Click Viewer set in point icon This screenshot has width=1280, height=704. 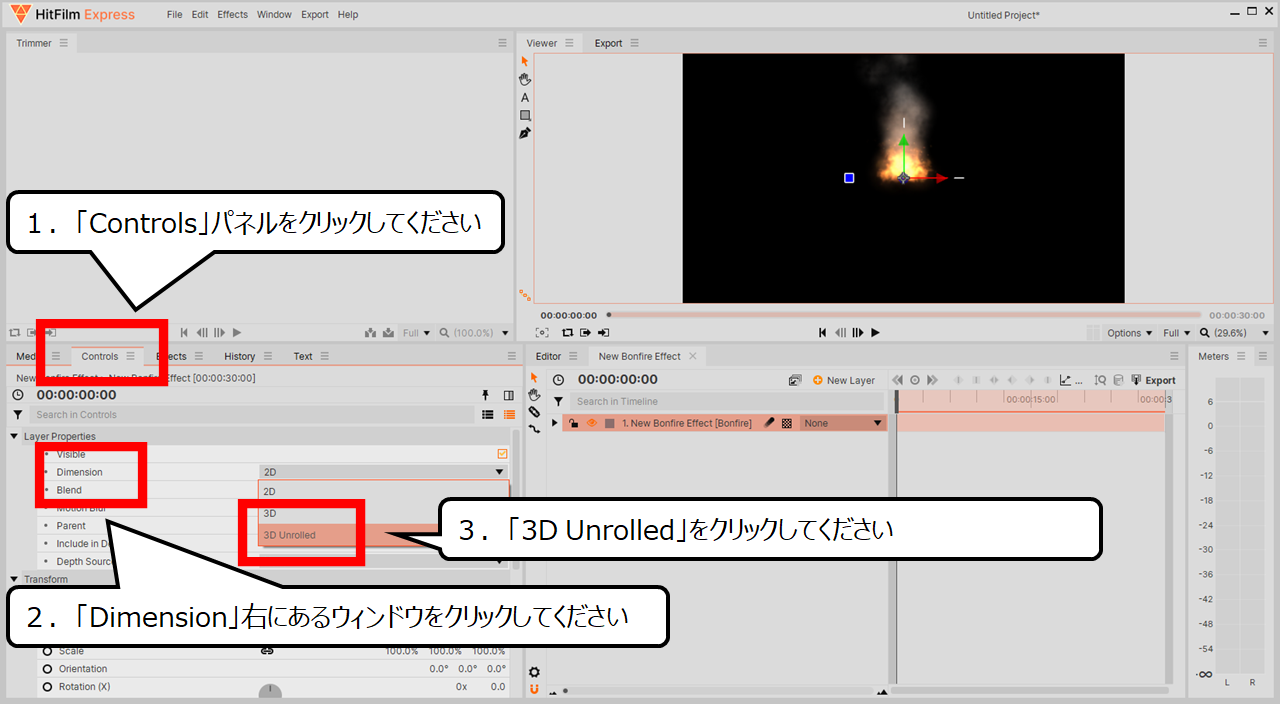pos(585,333)
